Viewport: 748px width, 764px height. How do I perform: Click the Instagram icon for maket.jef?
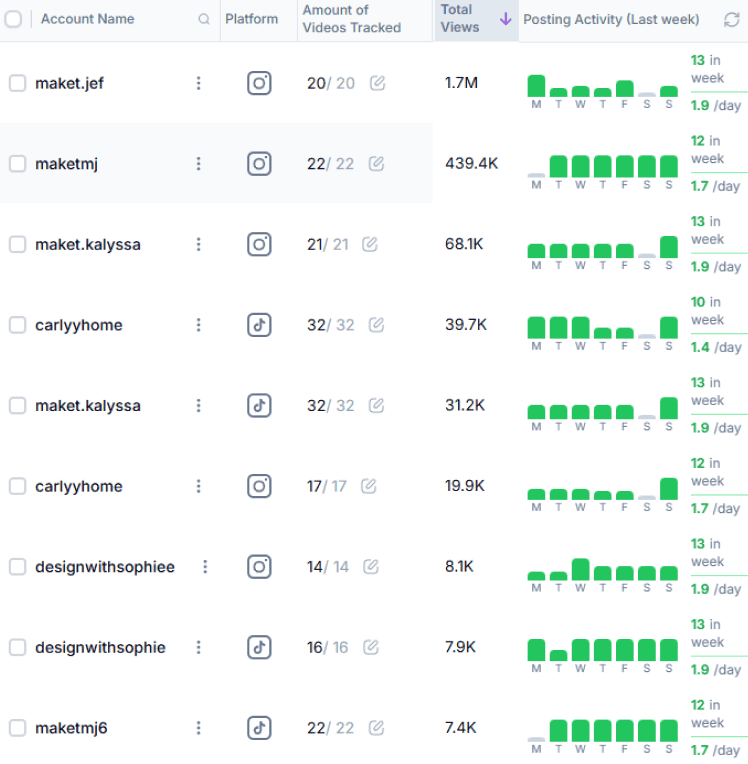[x=259, y=83]
